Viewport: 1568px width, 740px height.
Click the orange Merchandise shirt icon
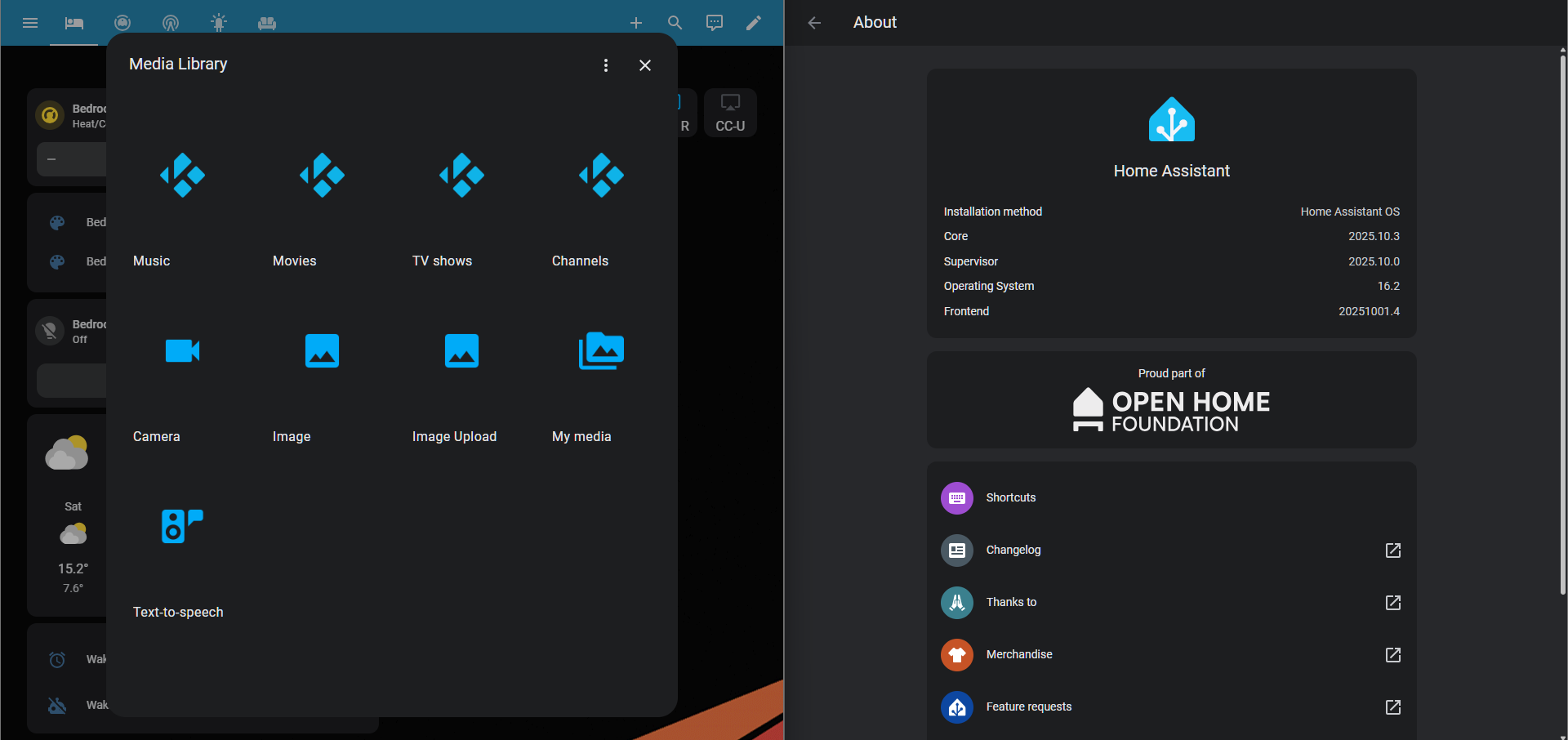click(957, 655)
